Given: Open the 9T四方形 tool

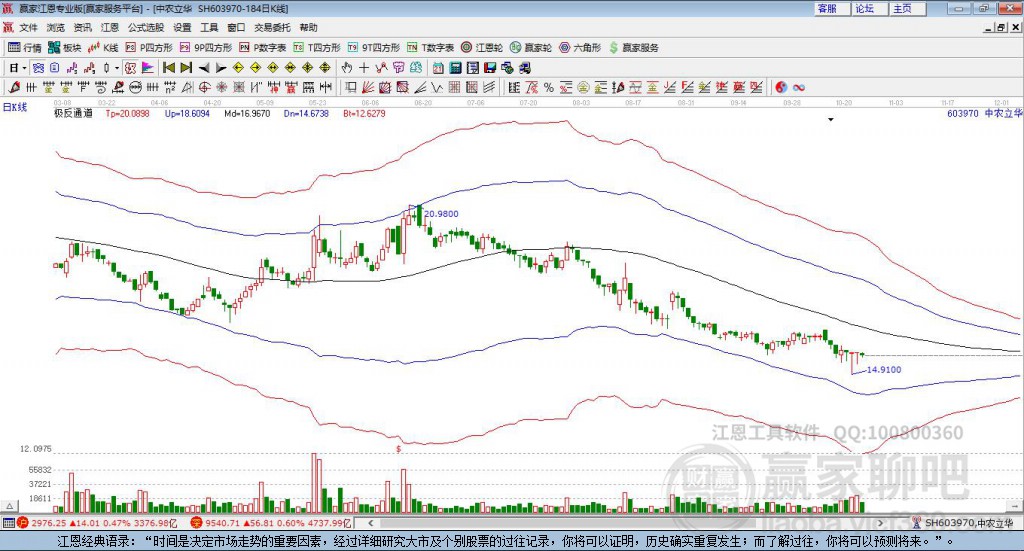Looking at the screenshot, I should point(374,48).
